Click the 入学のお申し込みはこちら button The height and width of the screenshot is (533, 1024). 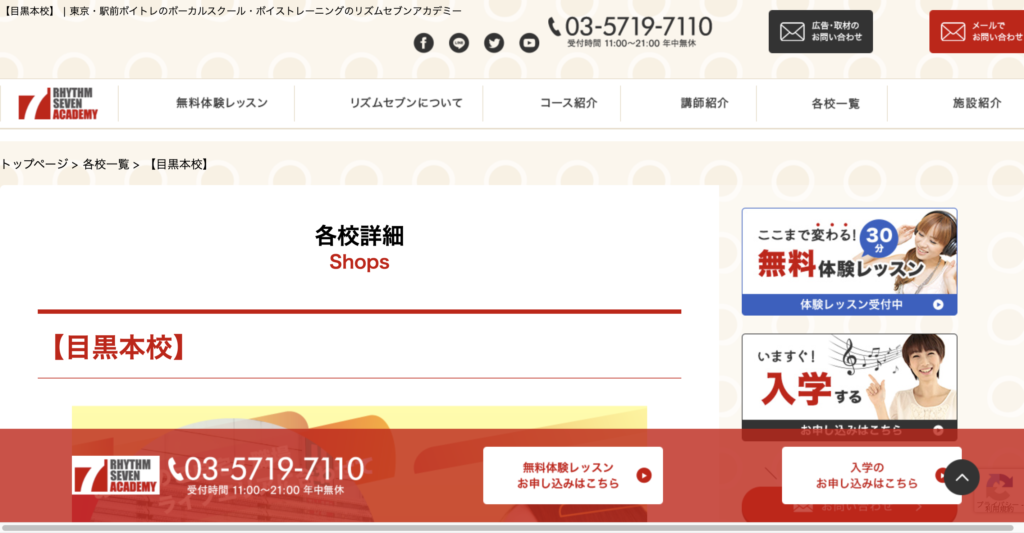click(871, 476)
